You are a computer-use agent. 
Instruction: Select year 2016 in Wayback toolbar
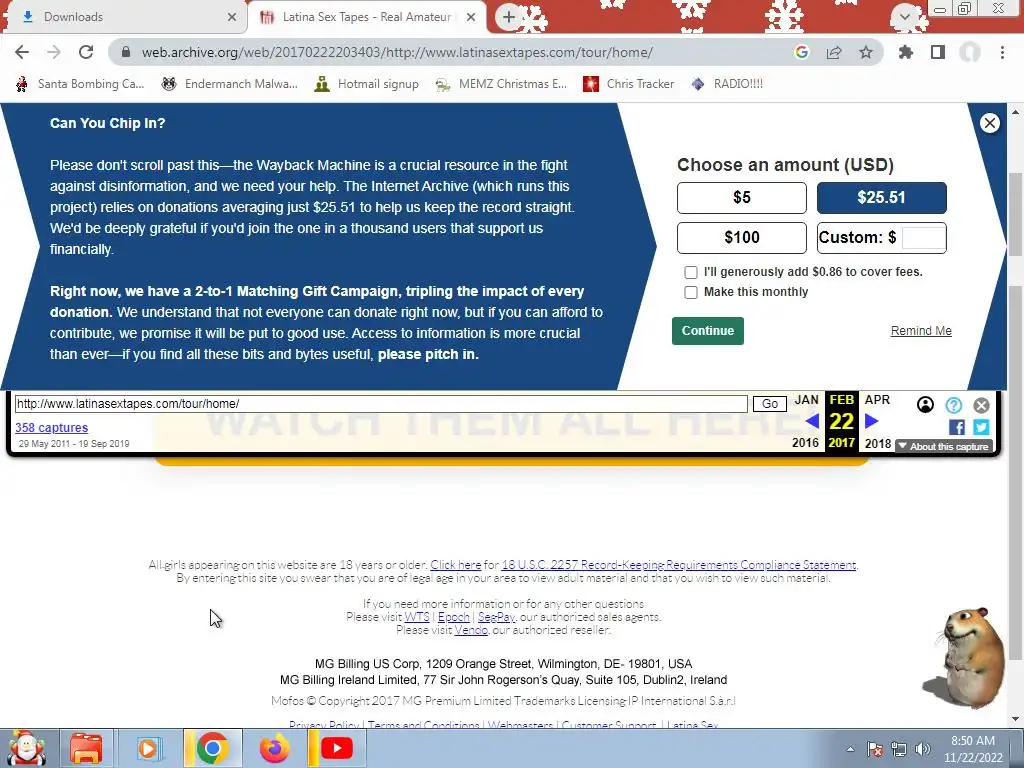coord(805,443)
